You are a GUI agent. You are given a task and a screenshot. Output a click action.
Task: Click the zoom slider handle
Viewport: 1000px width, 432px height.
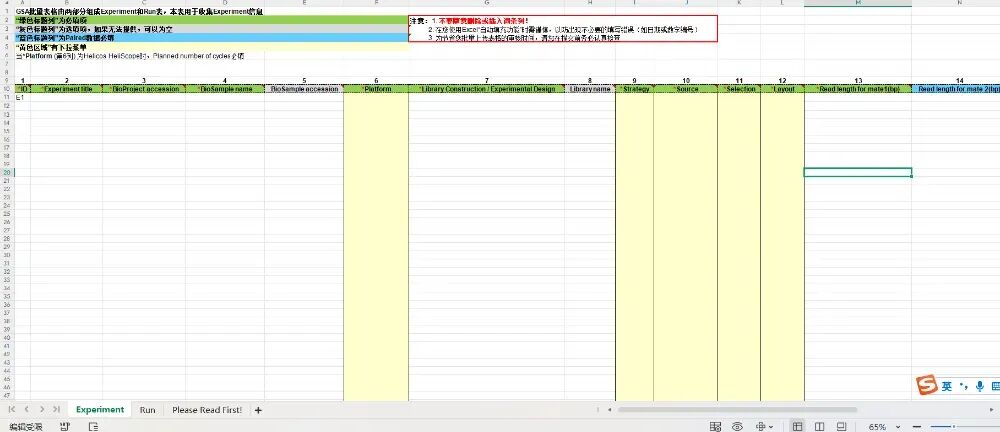pyautogui.click(x=953, y=426)
